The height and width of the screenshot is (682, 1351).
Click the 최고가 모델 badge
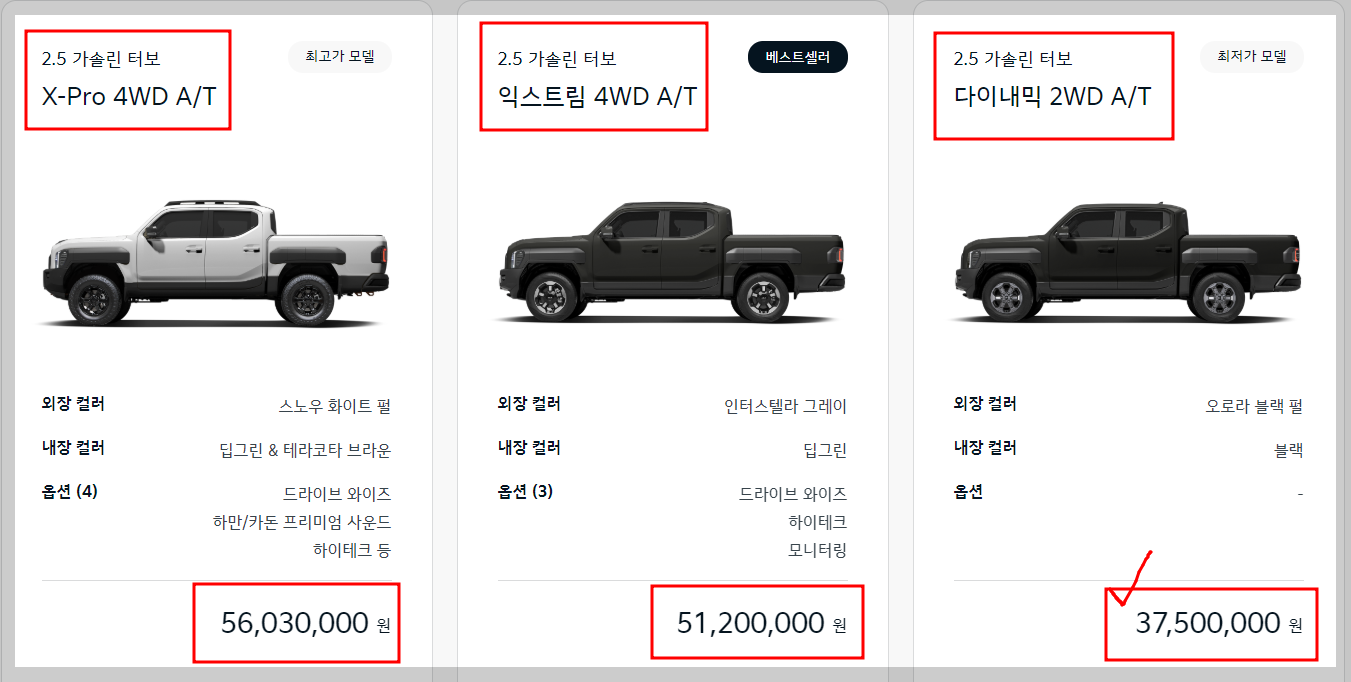point(339,57)
